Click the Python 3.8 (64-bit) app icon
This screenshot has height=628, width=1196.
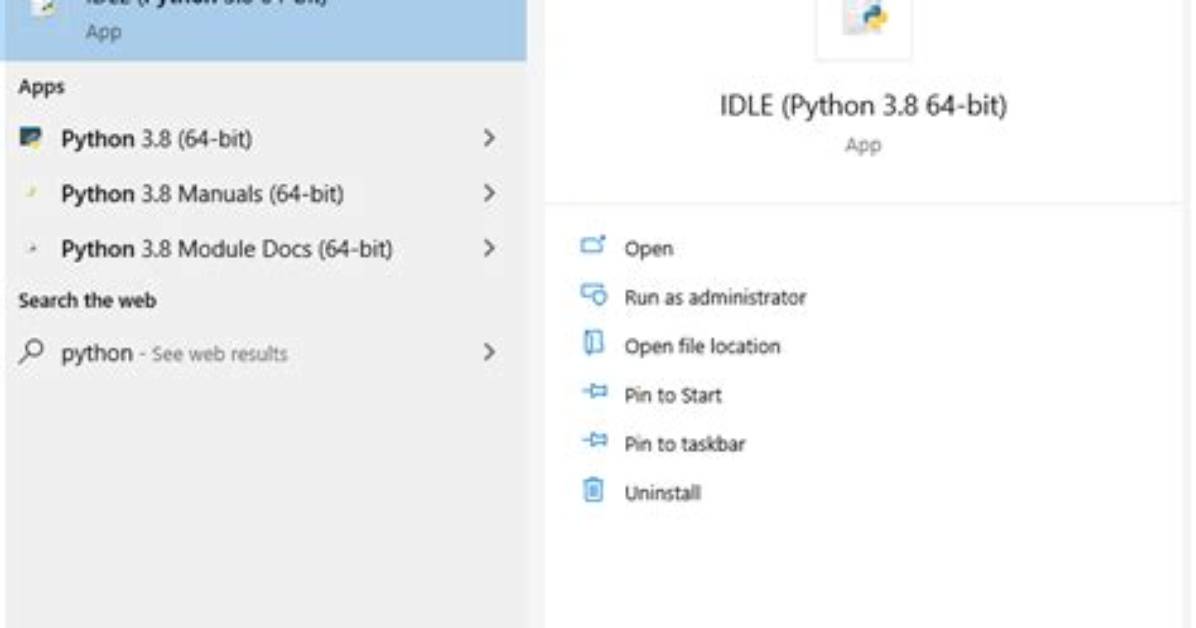point(31,139)
